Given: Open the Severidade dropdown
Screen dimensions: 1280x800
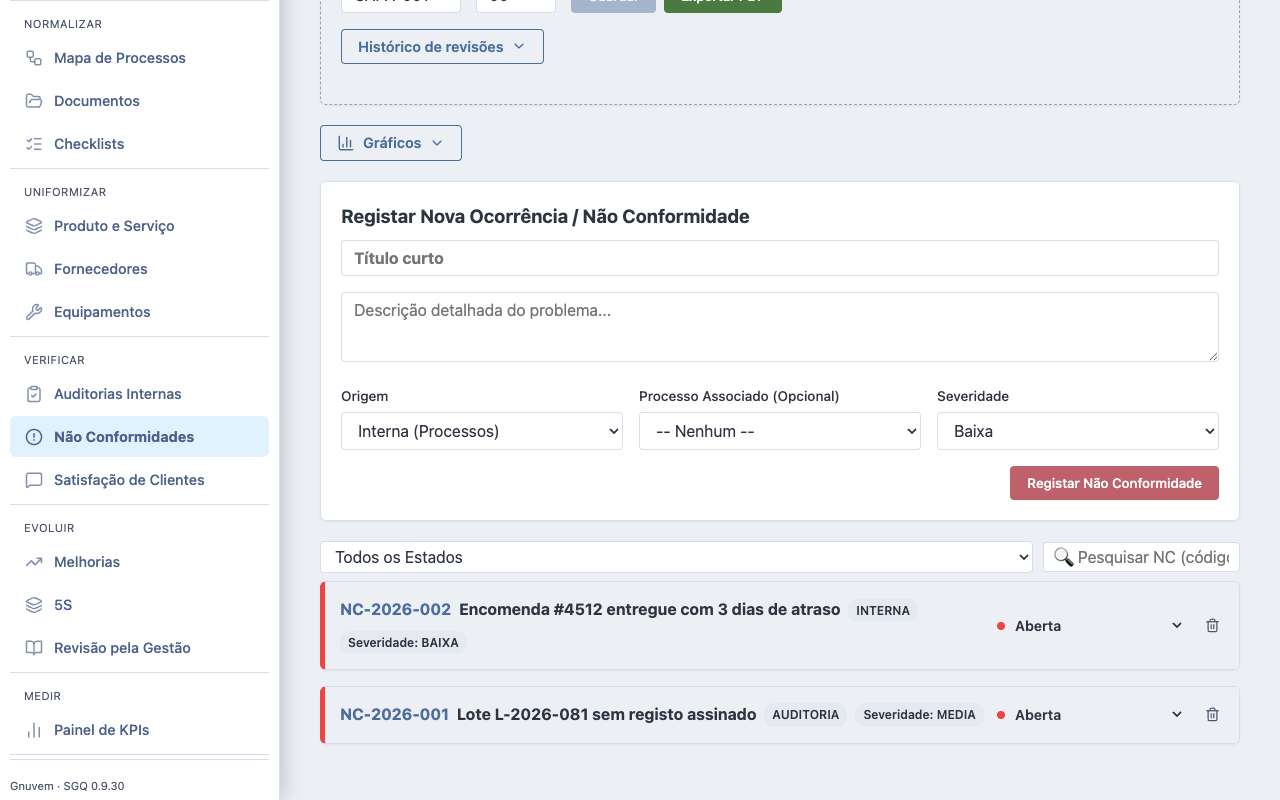Looking at the screenshot, I should 1078,431.
